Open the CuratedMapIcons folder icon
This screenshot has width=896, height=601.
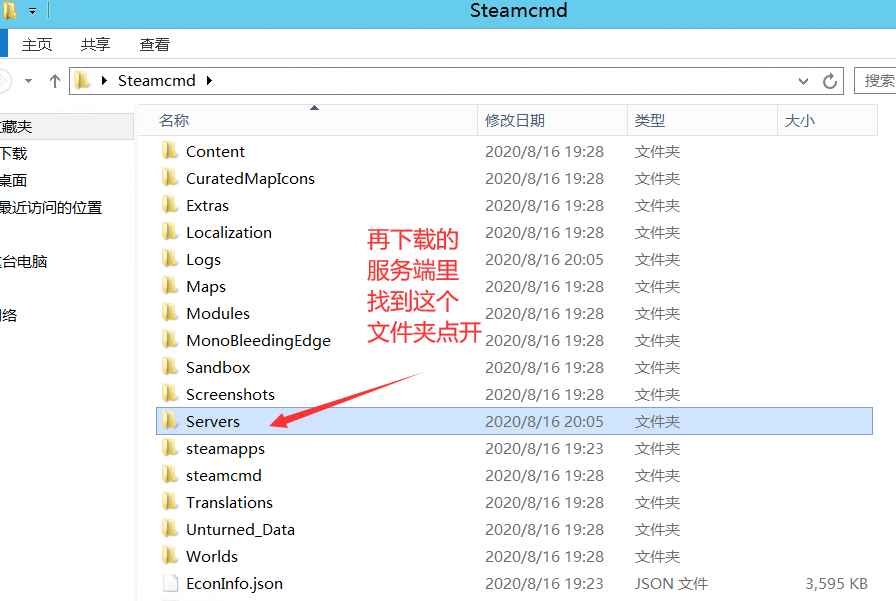(169, 178)
